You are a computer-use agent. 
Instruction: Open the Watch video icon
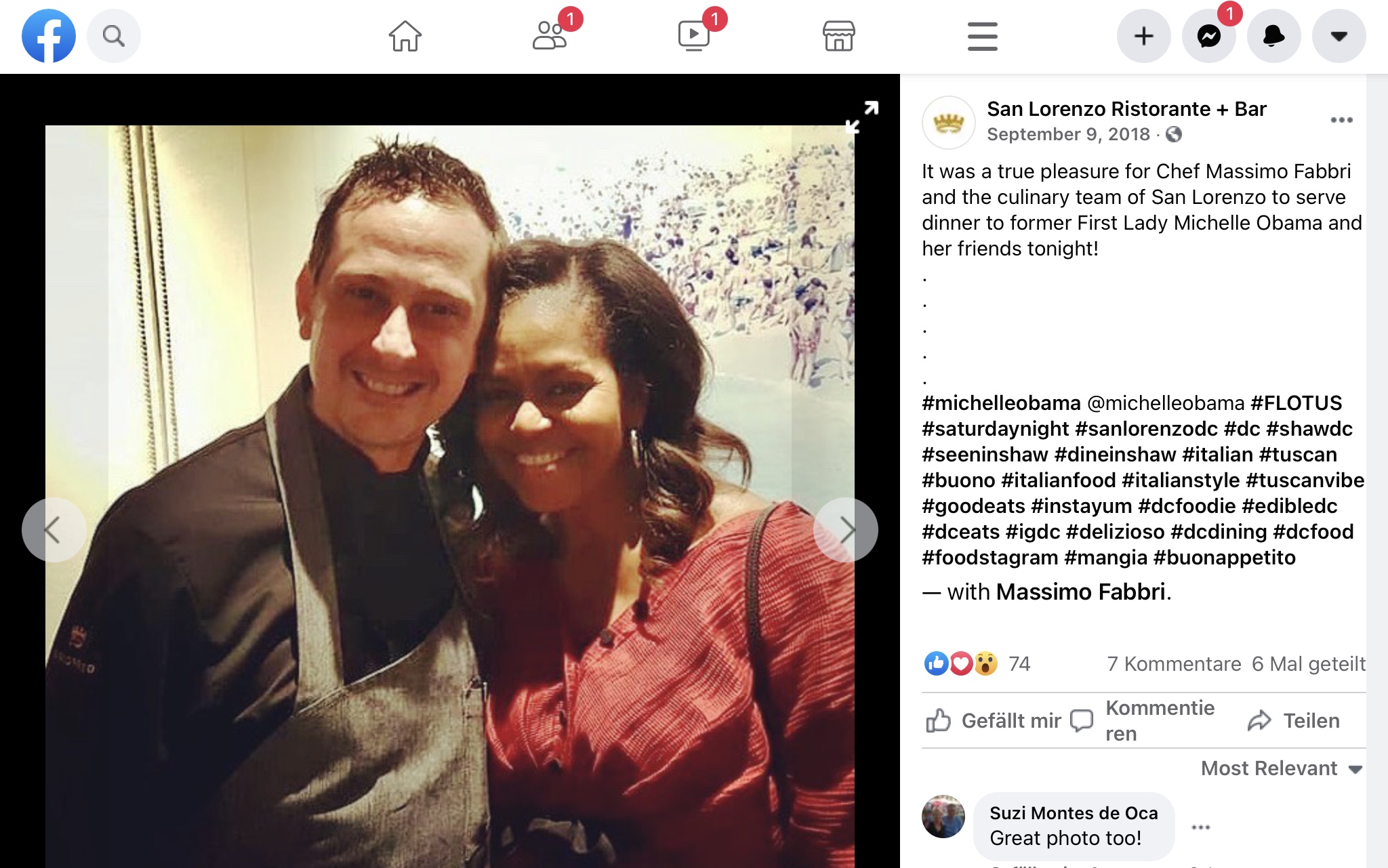click(x=694, y=36)
